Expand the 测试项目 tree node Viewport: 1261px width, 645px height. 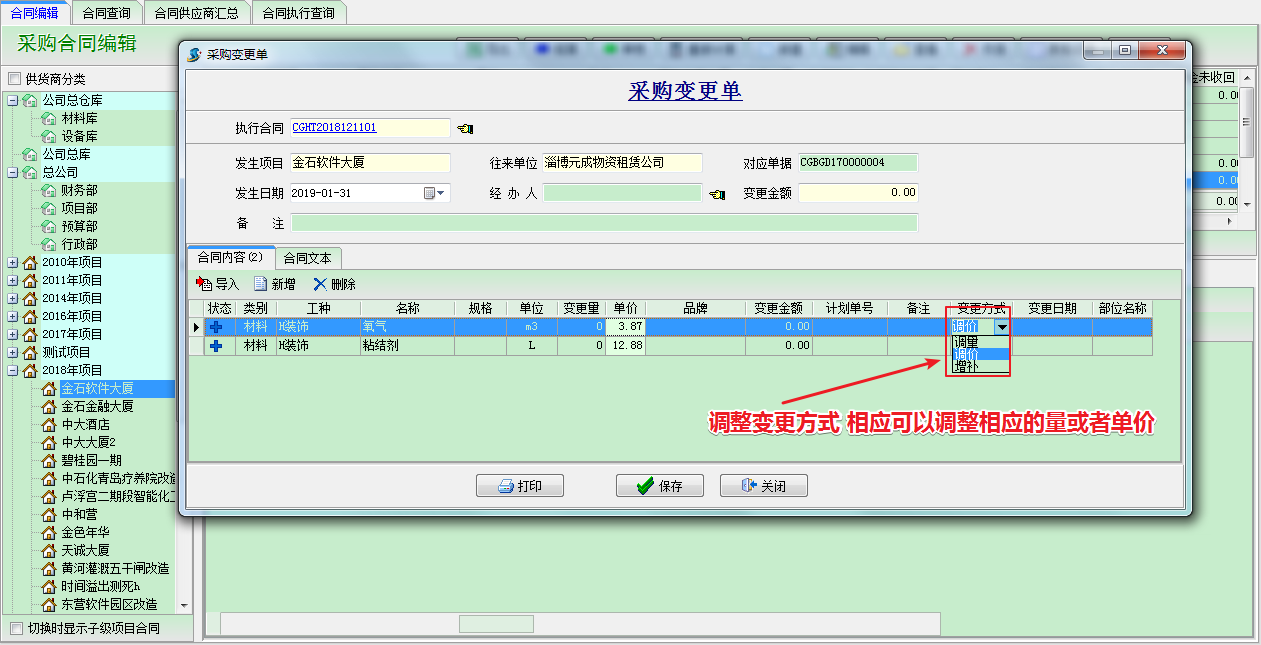pyautogui.click(x=13, y=352)
